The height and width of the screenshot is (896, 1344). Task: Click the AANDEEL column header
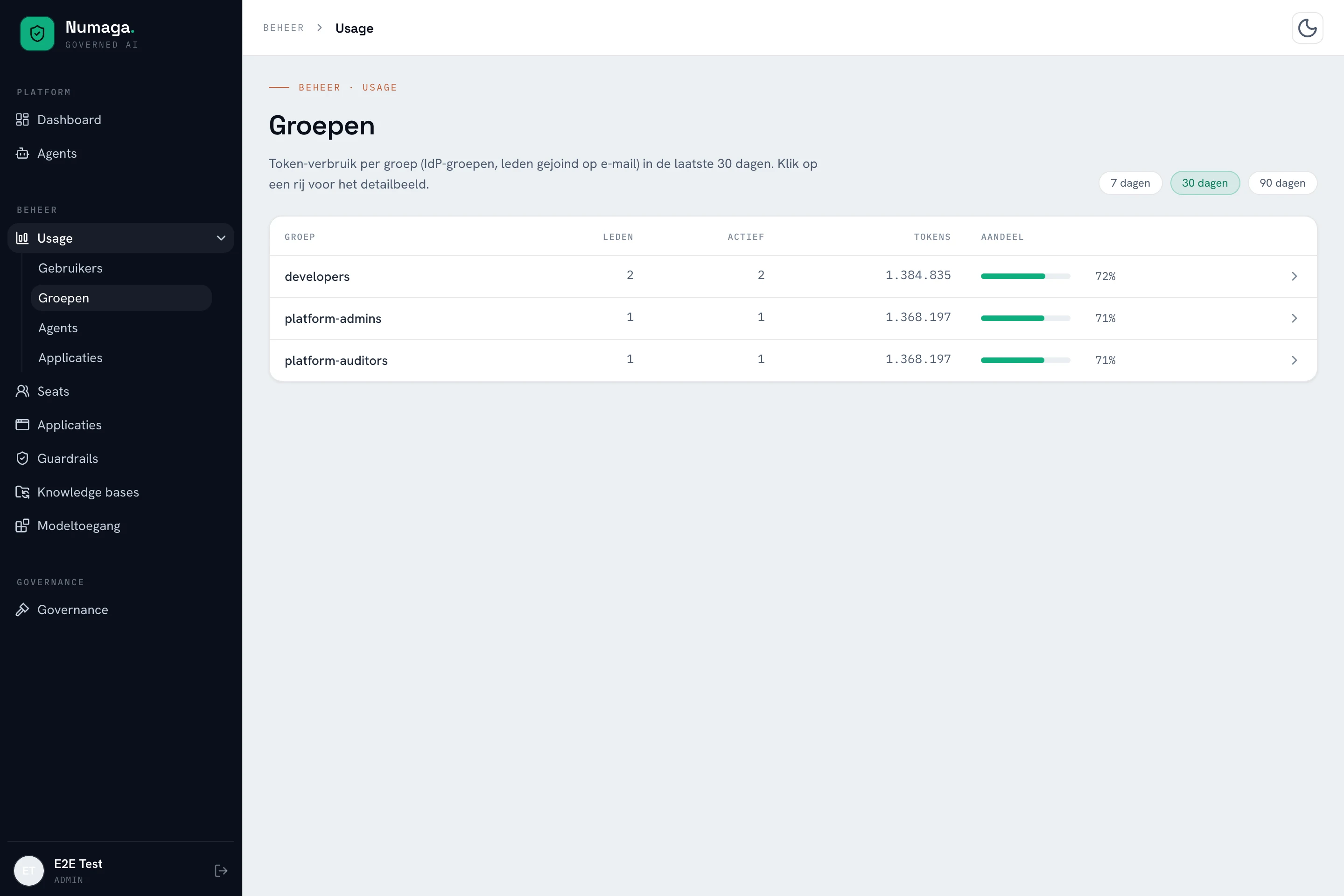(1002, 237)
